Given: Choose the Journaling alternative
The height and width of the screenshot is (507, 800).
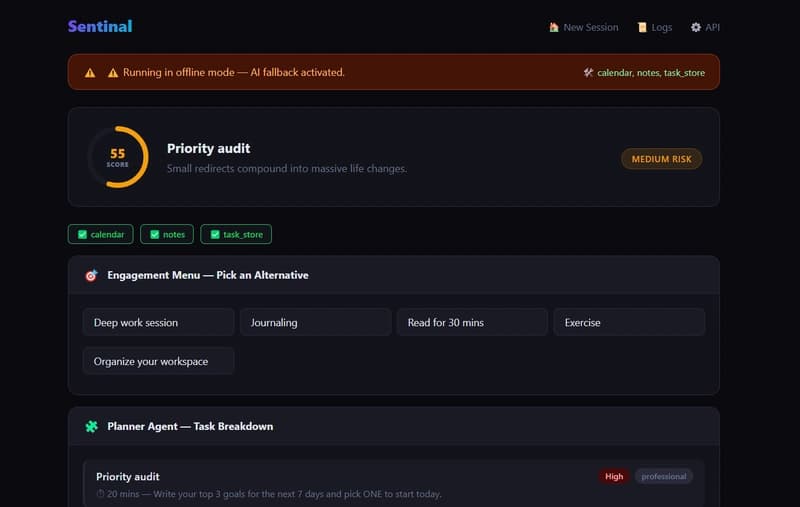Looking at the screenshot, I should 316,322.
